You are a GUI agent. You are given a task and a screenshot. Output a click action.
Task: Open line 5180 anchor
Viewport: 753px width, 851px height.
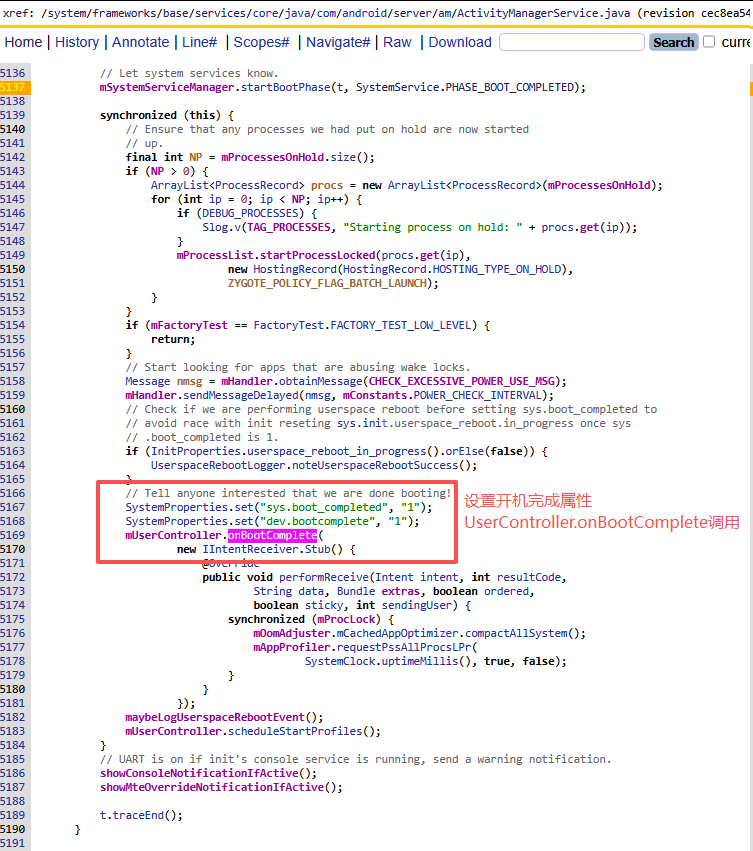coord(13,689)
